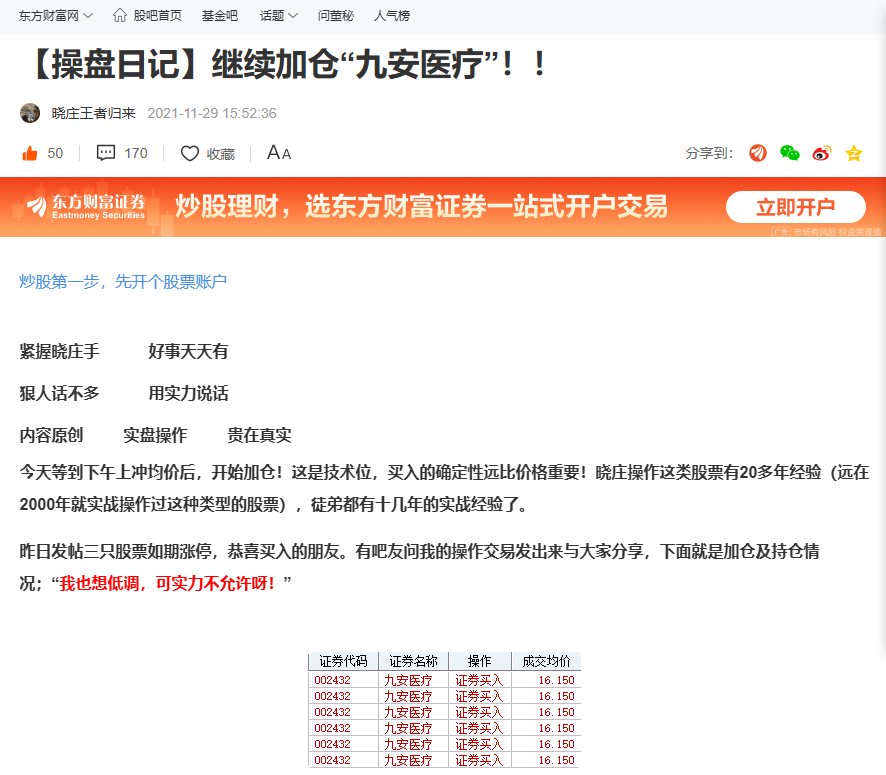Open the 问董秘 page

[336, 16]
